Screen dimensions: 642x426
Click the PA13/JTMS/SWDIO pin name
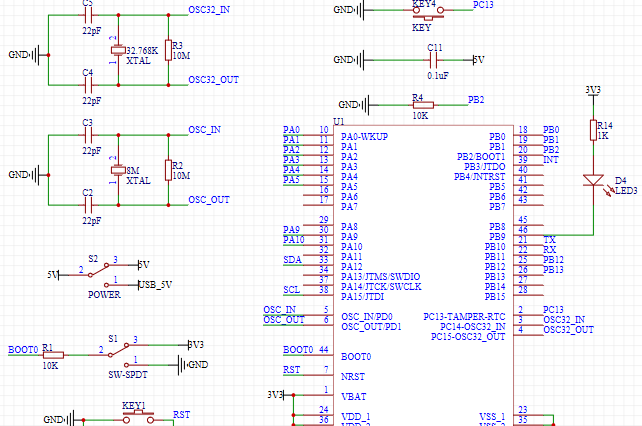point(381,276)
